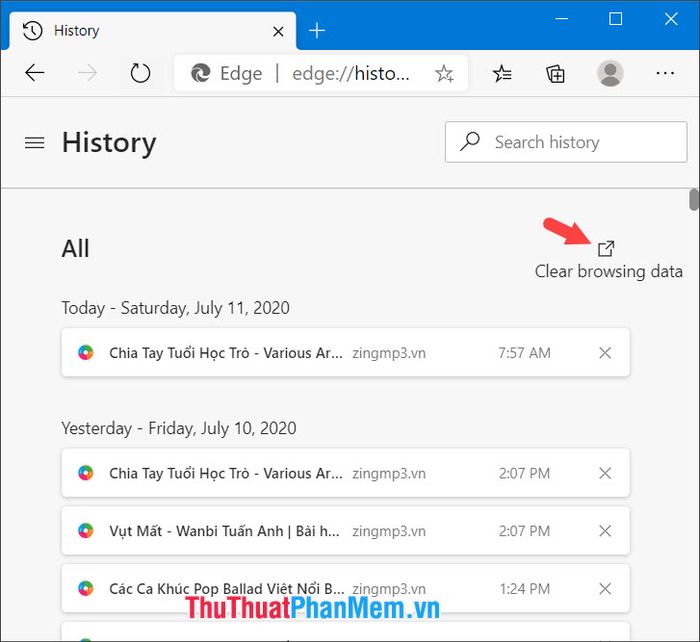Click the edge://history address bar
700x642 pixels.
350,73
